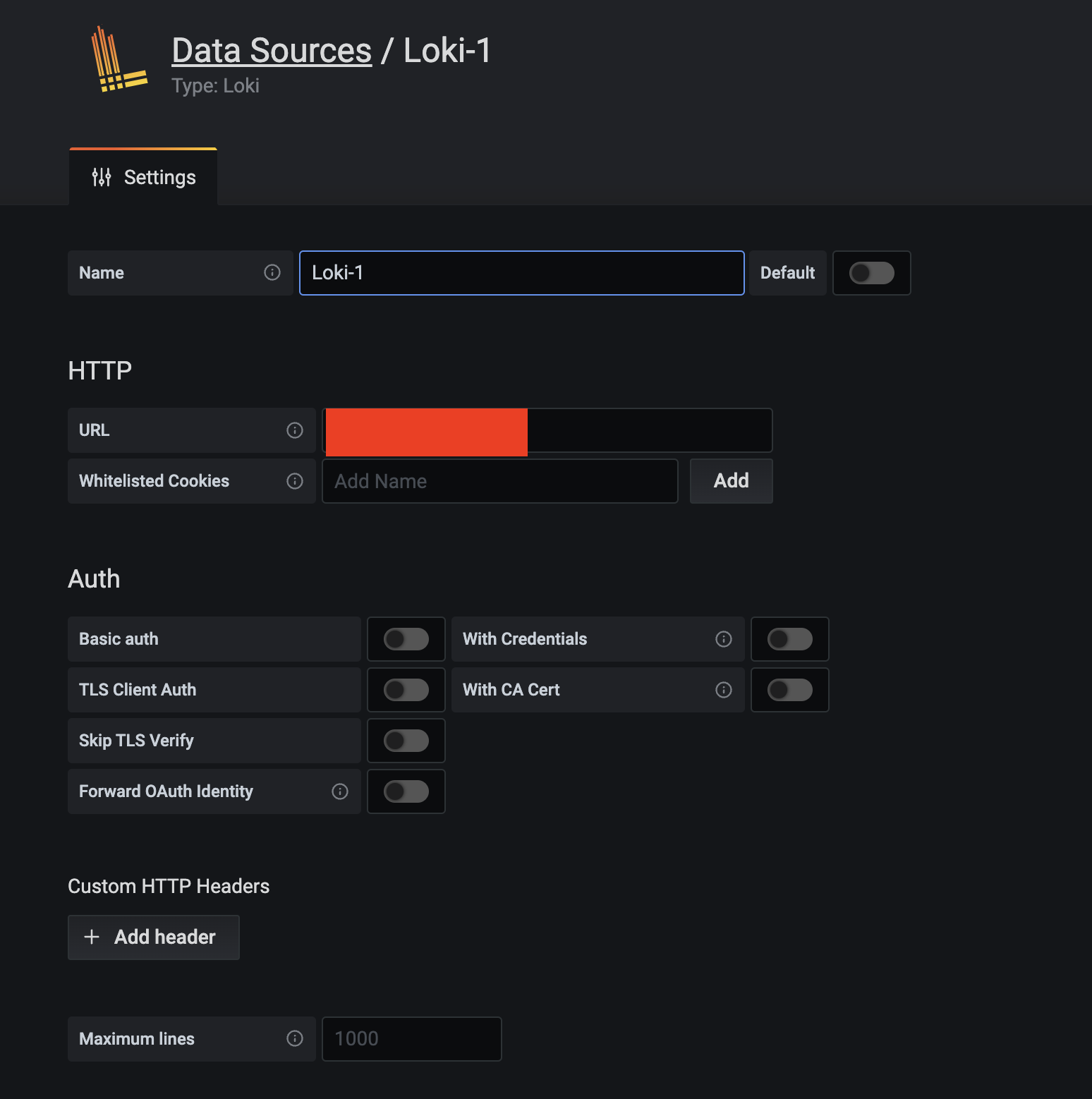Screen dimensions: 1092x1099
Task: Click the Add header button
Action: [x=154, y=937]
